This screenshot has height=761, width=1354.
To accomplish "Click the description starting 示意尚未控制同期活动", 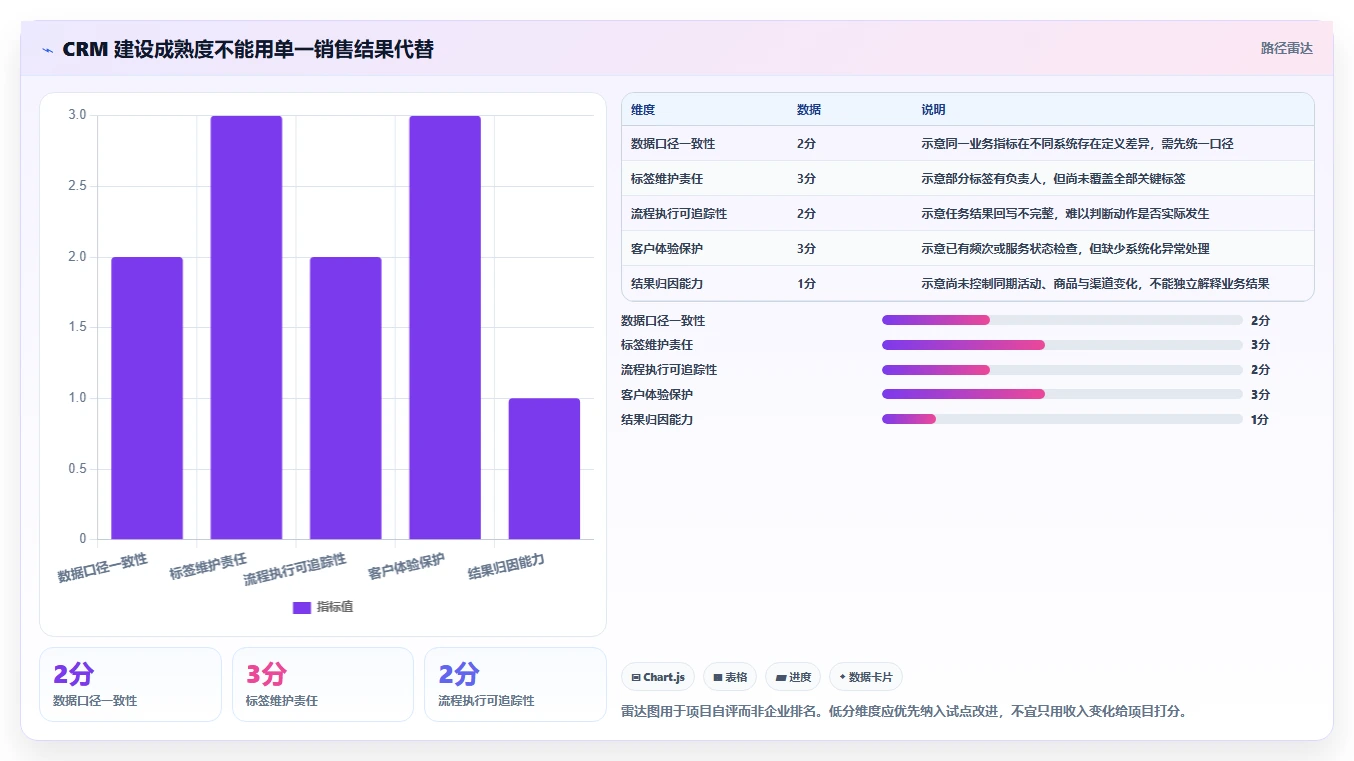I will point(1095,284).
